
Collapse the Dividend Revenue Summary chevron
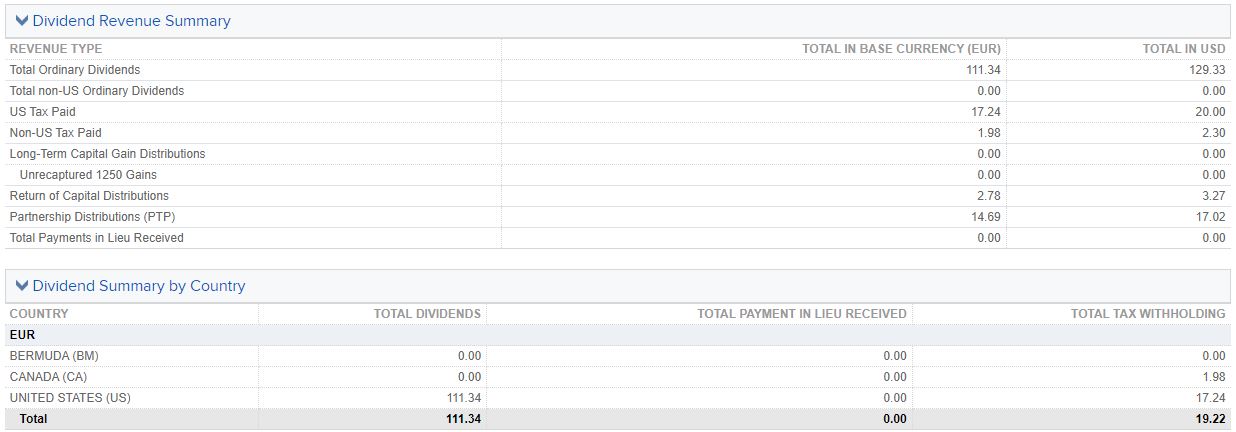[22, 21]
